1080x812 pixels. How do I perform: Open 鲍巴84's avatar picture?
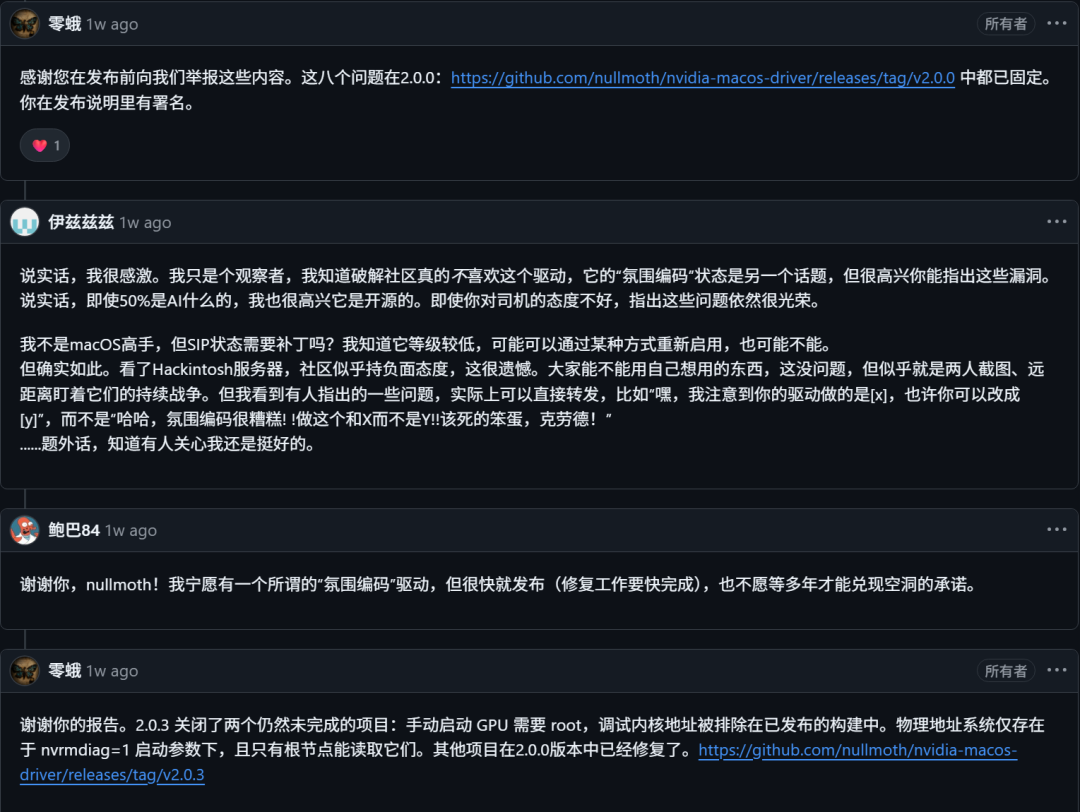(x=25, y=530)
